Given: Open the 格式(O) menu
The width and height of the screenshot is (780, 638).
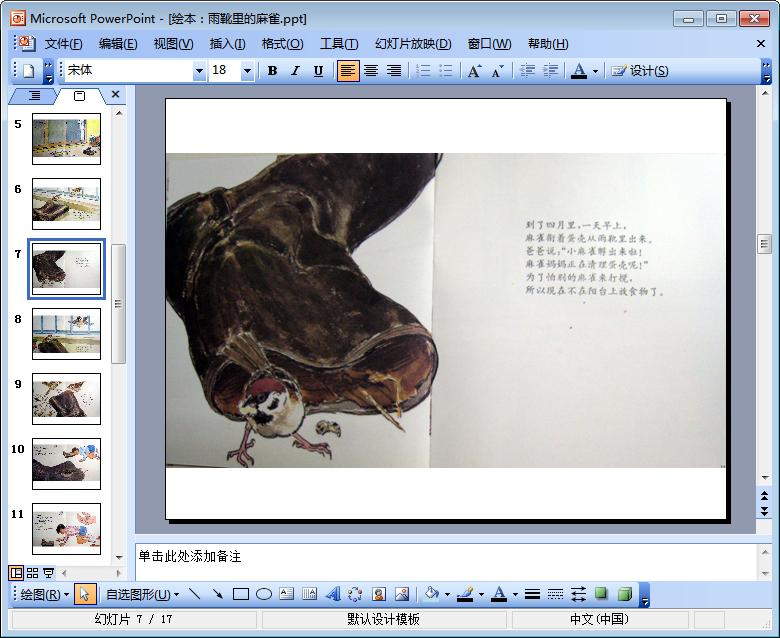Looking at the screenshot, I should point(283,44).
